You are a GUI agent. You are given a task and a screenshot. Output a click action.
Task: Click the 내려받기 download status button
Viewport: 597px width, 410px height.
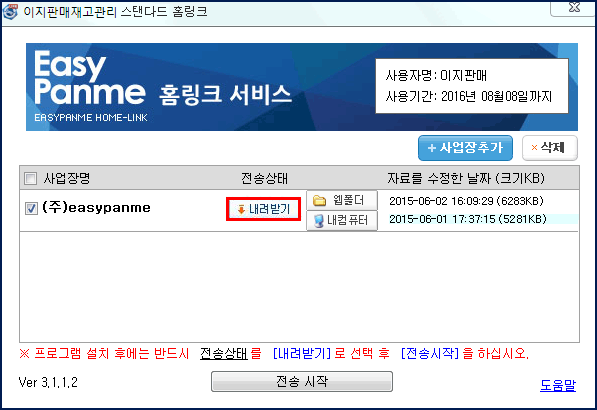tap(263, 209)
